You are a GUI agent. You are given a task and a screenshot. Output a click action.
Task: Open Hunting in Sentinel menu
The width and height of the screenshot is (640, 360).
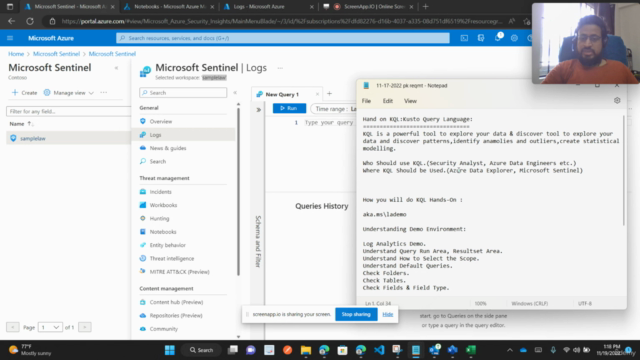coord(159,219)
